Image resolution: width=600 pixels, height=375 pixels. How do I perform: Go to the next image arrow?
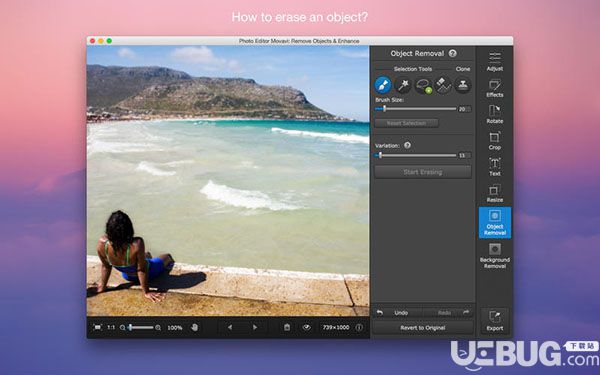click(x=255, y=328)
